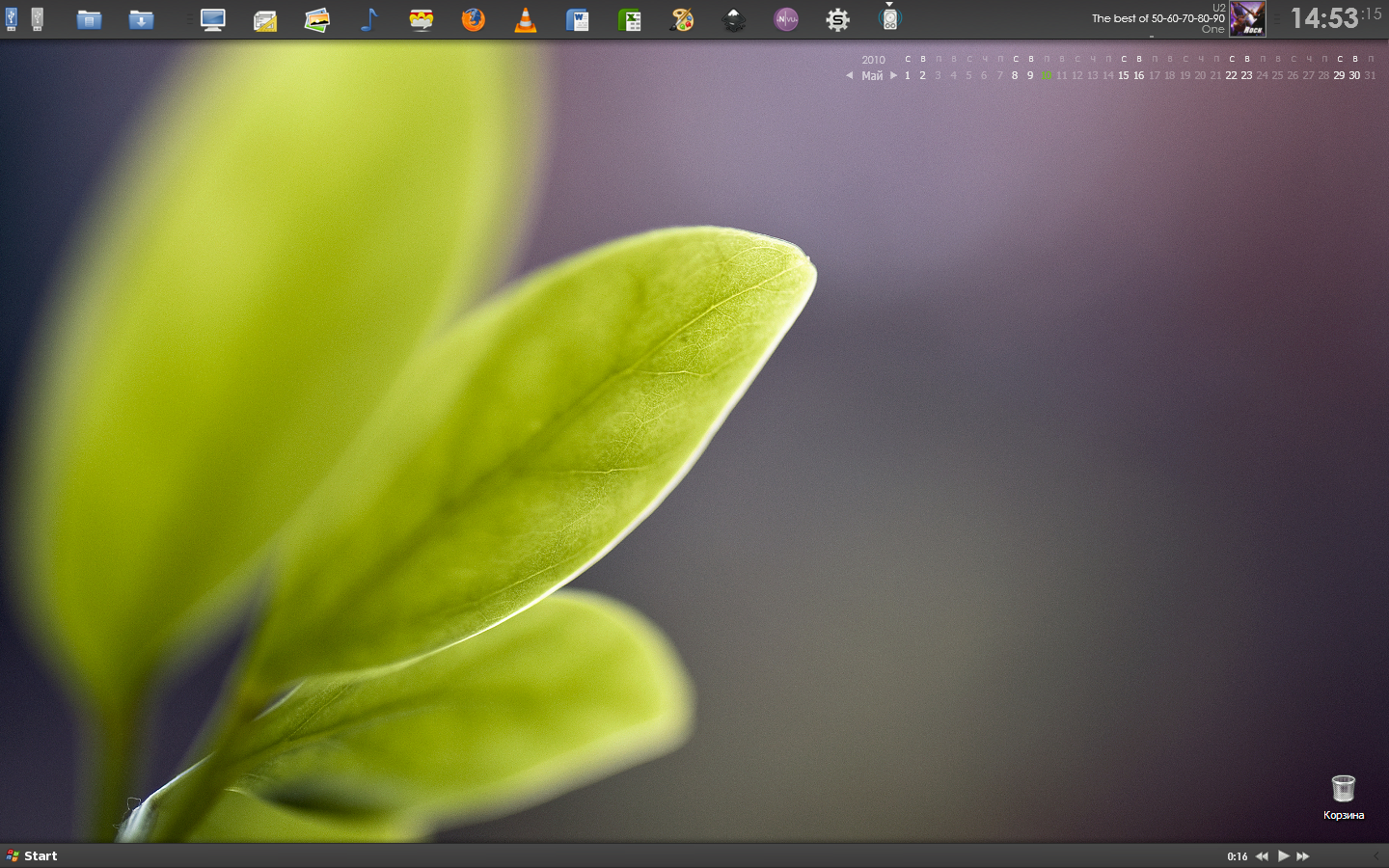This screenshot has height=868, width=1389.
Task: Launch the paint palette application
Action: [x=682, y=19]
